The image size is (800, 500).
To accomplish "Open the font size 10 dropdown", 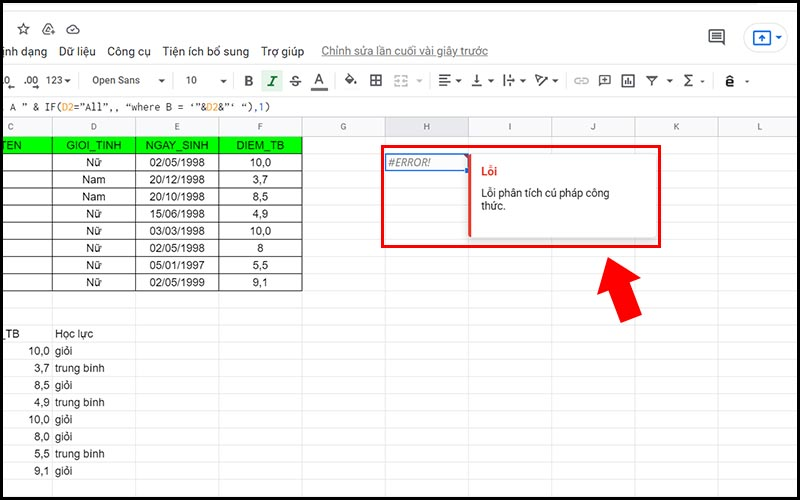I will (x=206, y=81).
